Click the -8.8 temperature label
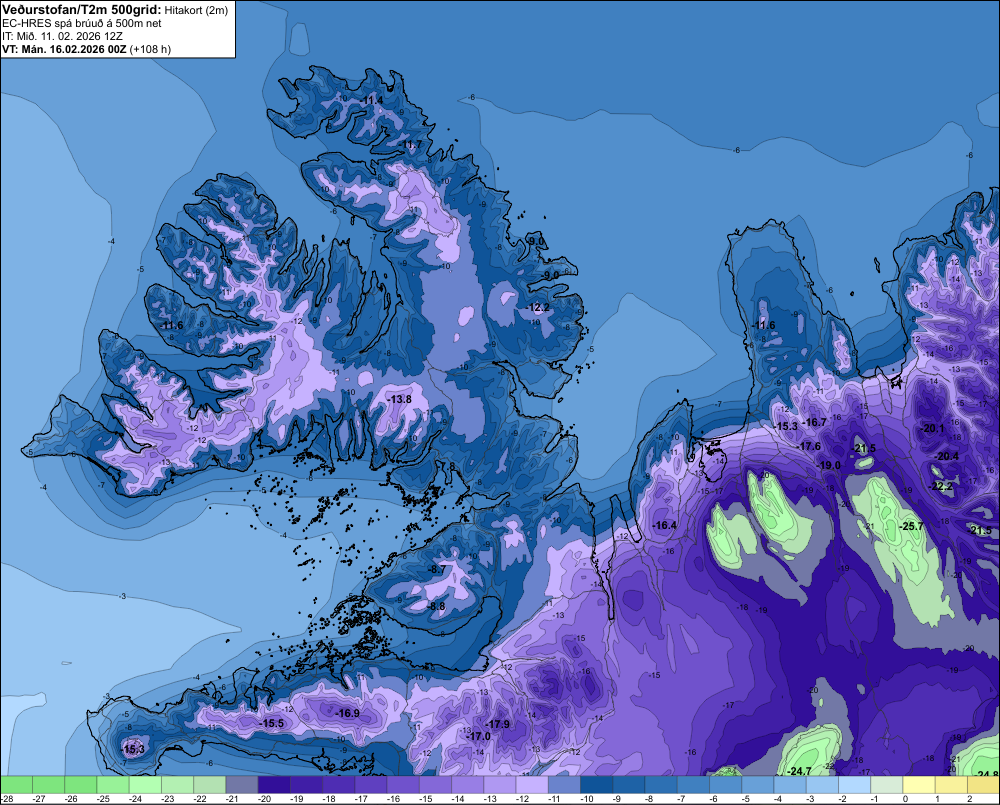The width and height of the screenshot is (1000, 805). point(438,606)
